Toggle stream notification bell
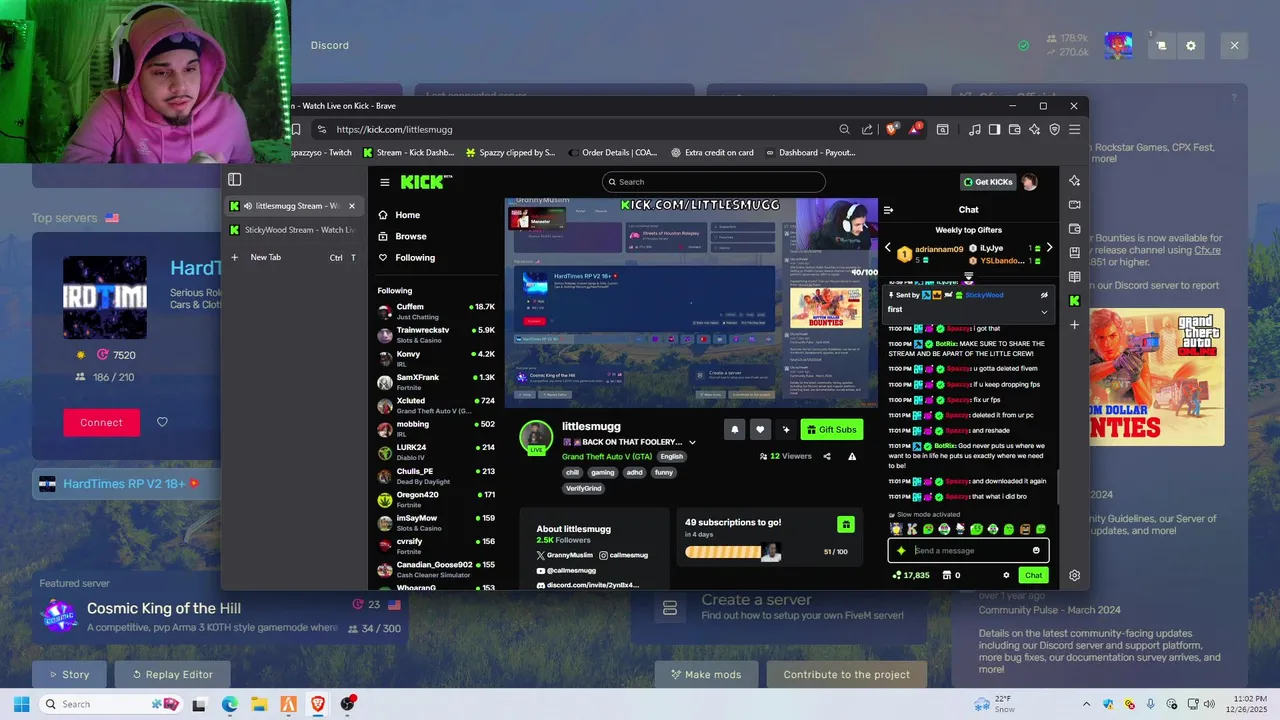 (734, 429)
